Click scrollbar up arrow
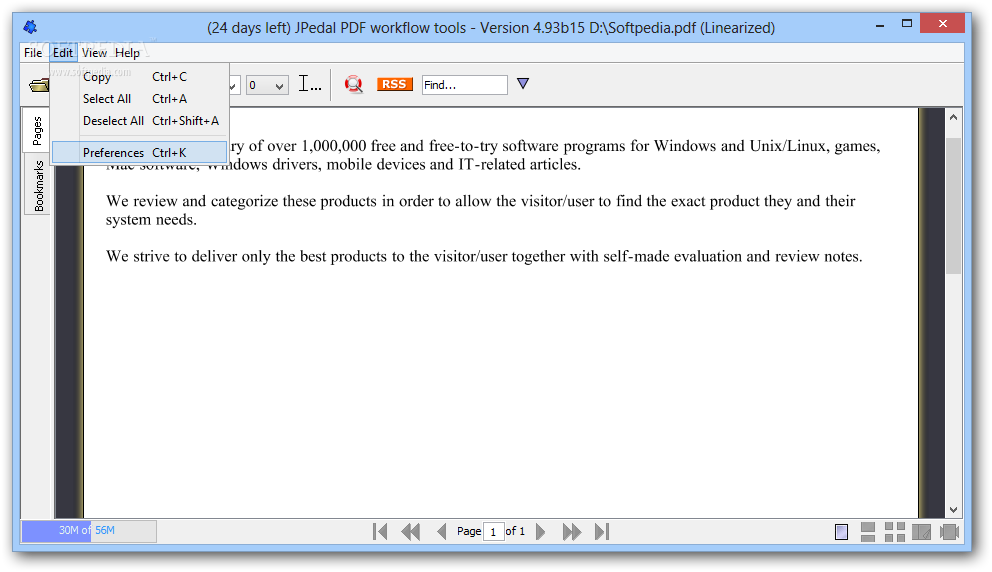Screen dimensions: 992x572 (x=953, y=117)
